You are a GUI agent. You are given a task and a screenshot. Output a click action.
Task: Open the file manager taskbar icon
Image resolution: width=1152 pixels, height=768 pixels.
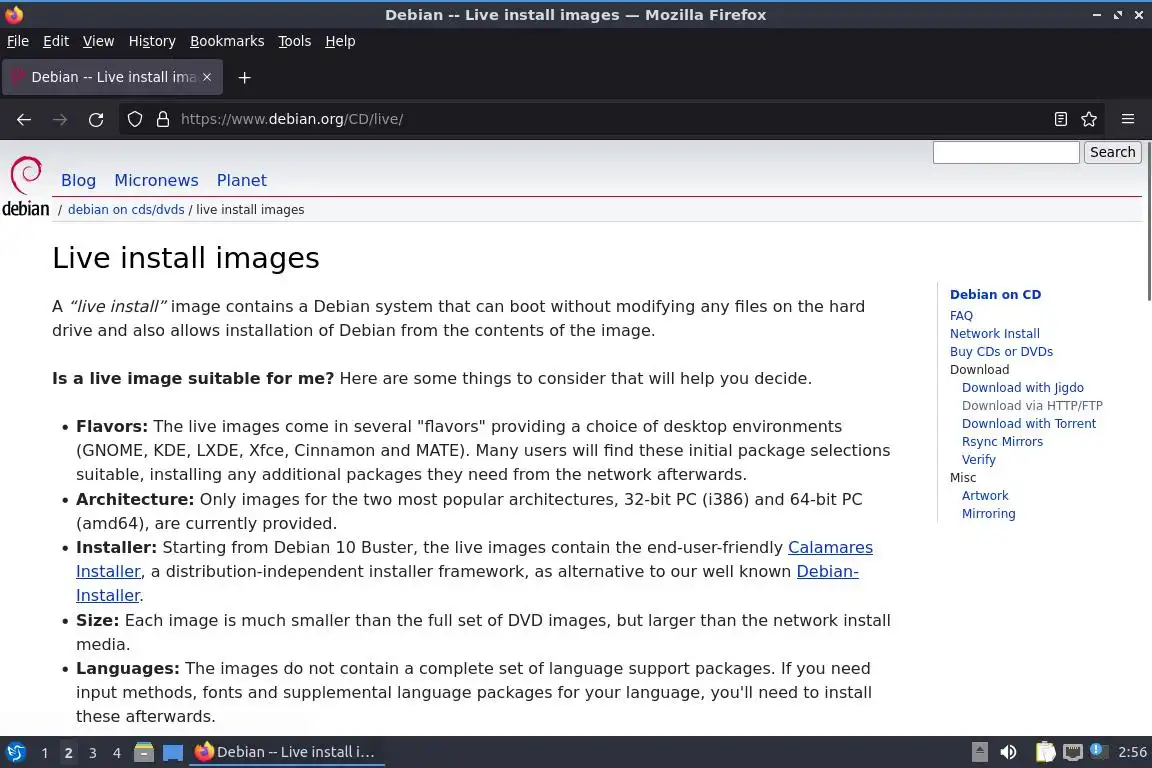click(x=144, y=752)
